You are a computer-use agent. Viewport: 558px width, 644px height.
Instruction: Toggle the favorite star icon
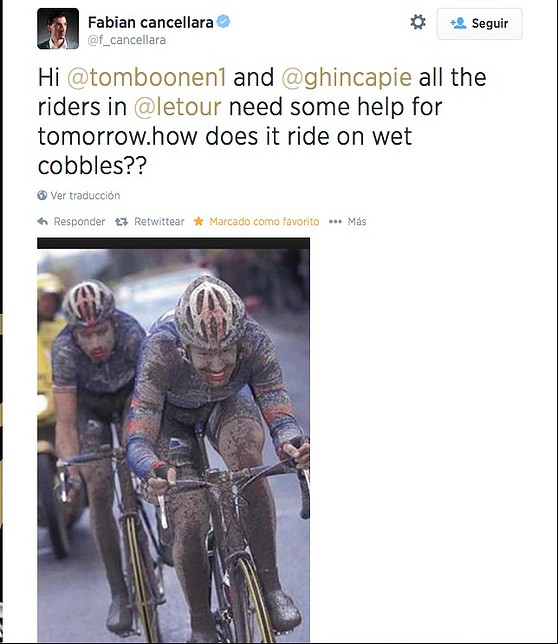click(199, 221)
